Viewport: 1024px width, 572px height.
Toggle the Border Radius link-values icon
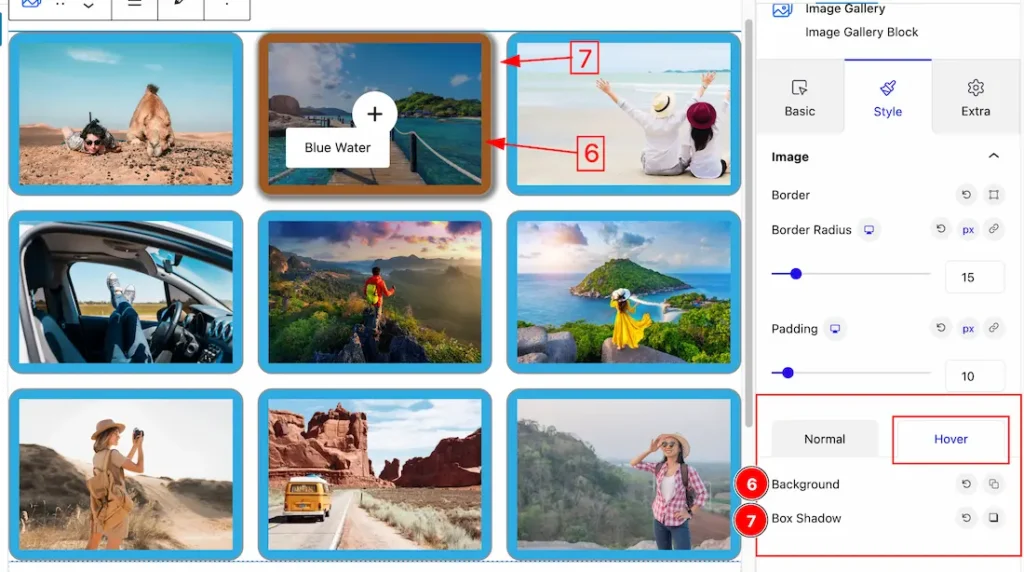click(993, 229)
